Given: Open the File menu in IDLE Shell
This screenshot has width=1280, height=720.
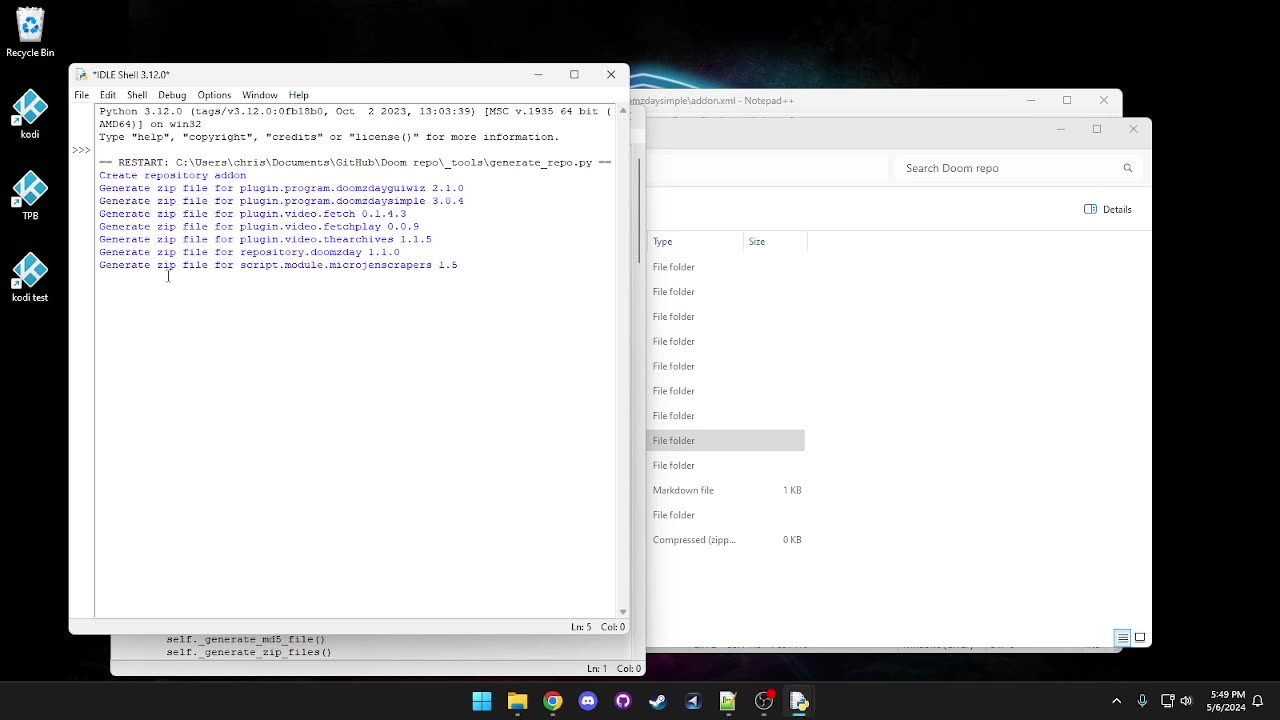Looking at the screenshot, I should (x=81, y=95).
